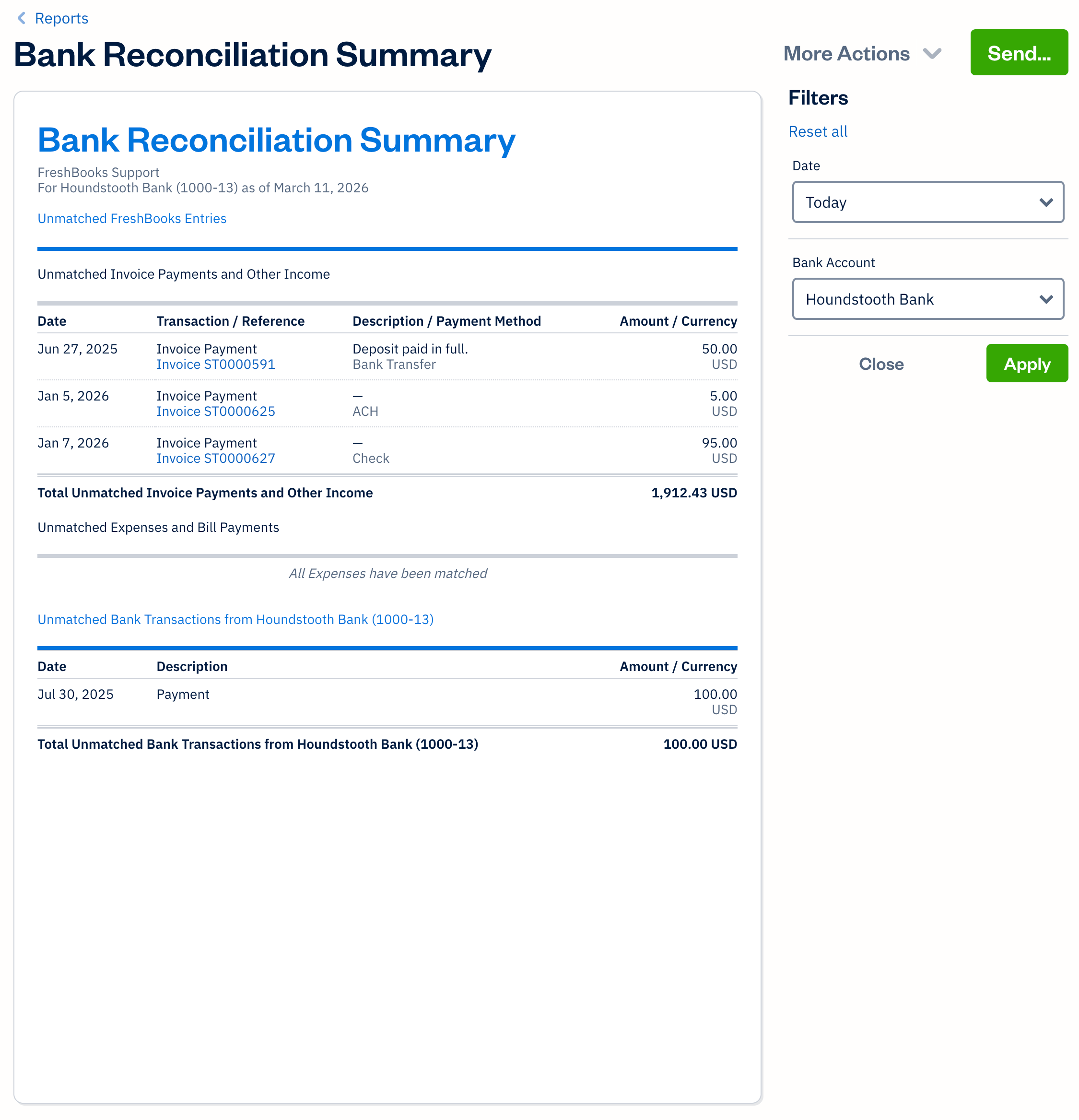The width and height of the screenshot is (1079, 1120).
Task: Apply the selected filters
Action: click(x=1026, y=364)
